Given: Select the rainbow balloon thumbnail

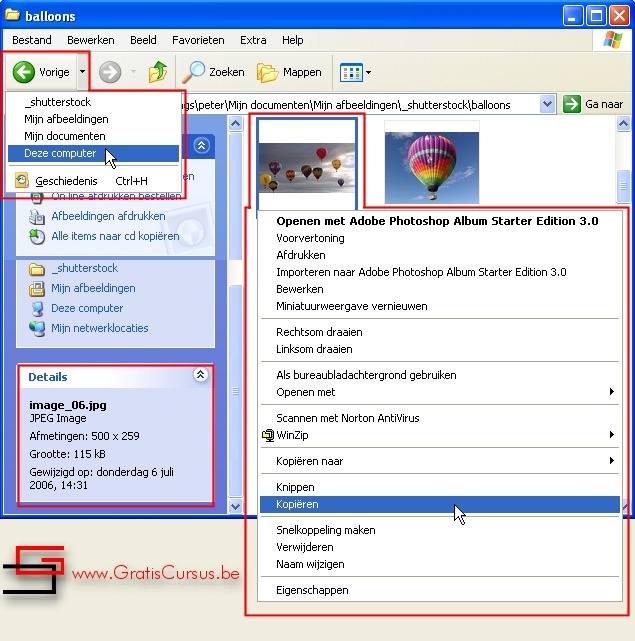Looking at the screenshot, I should tap(432, 168).
